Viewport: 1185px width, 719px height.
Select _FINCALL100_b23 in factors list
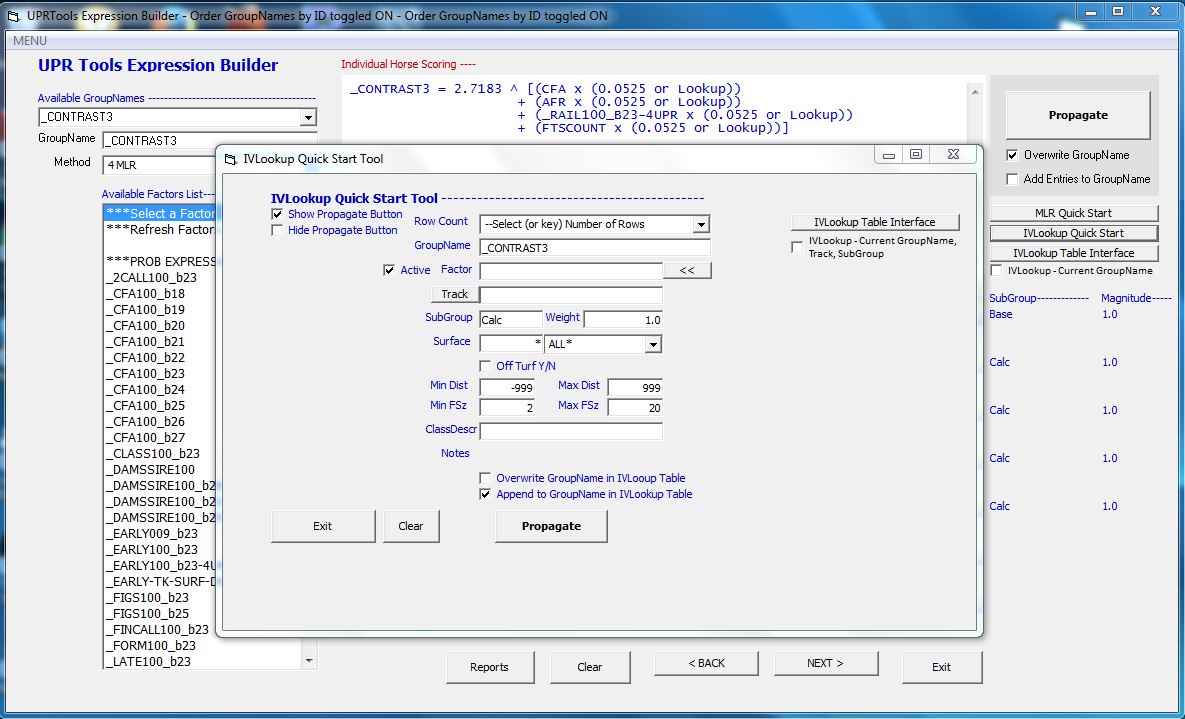coord(160,630)
